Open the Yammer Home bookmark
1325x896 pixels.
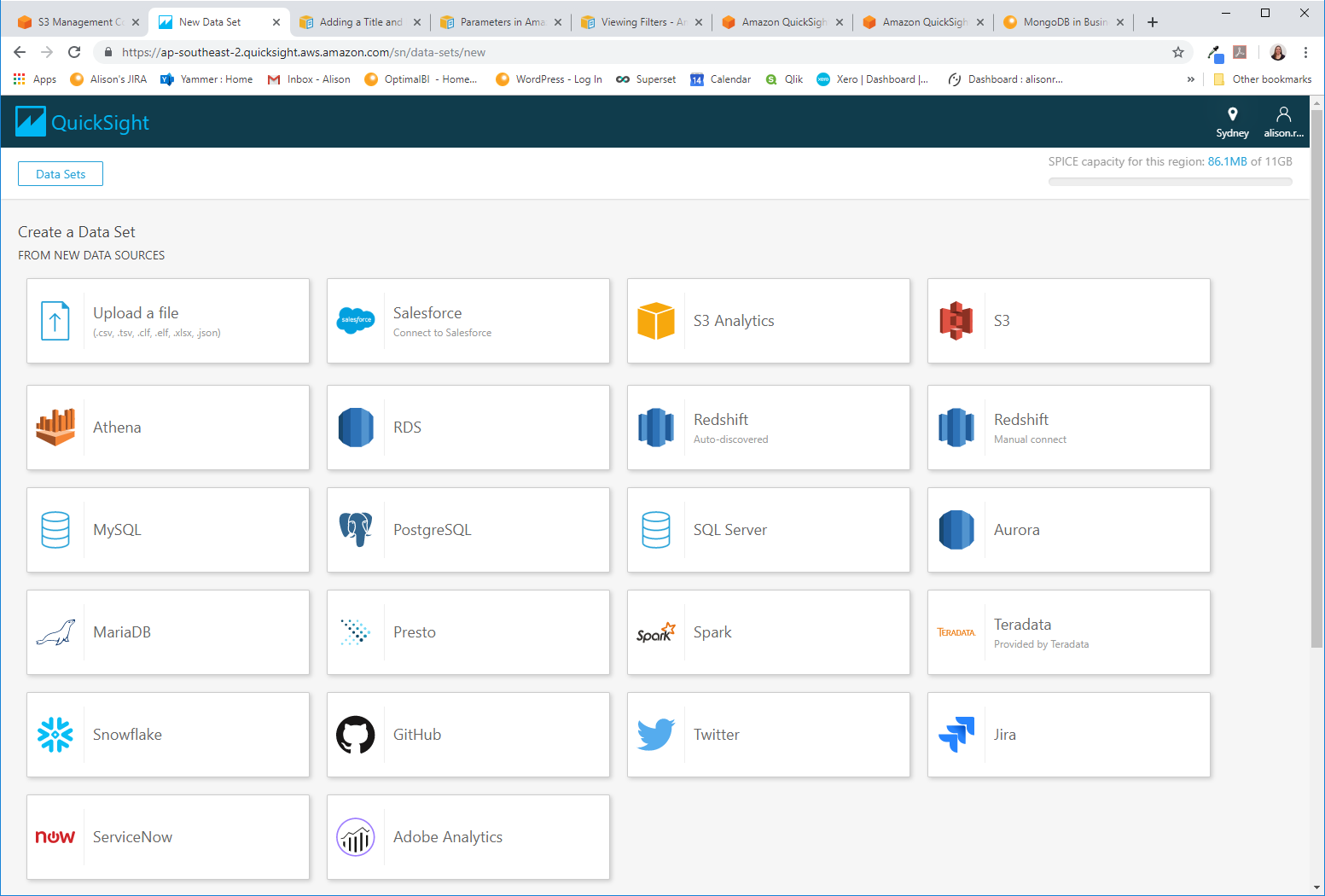pos(206,79)
